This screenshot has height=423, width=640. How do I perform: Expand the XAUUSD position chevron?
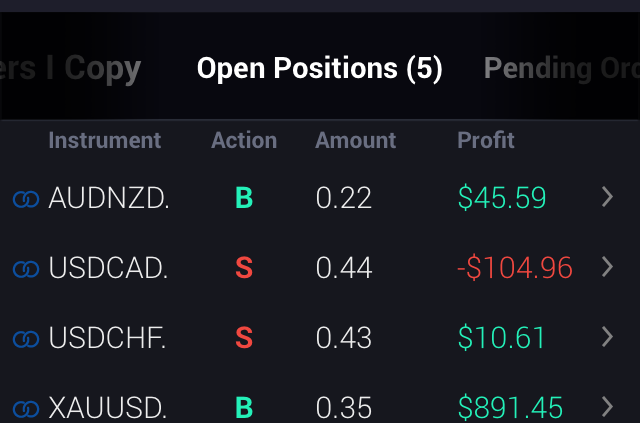point(607,406)
